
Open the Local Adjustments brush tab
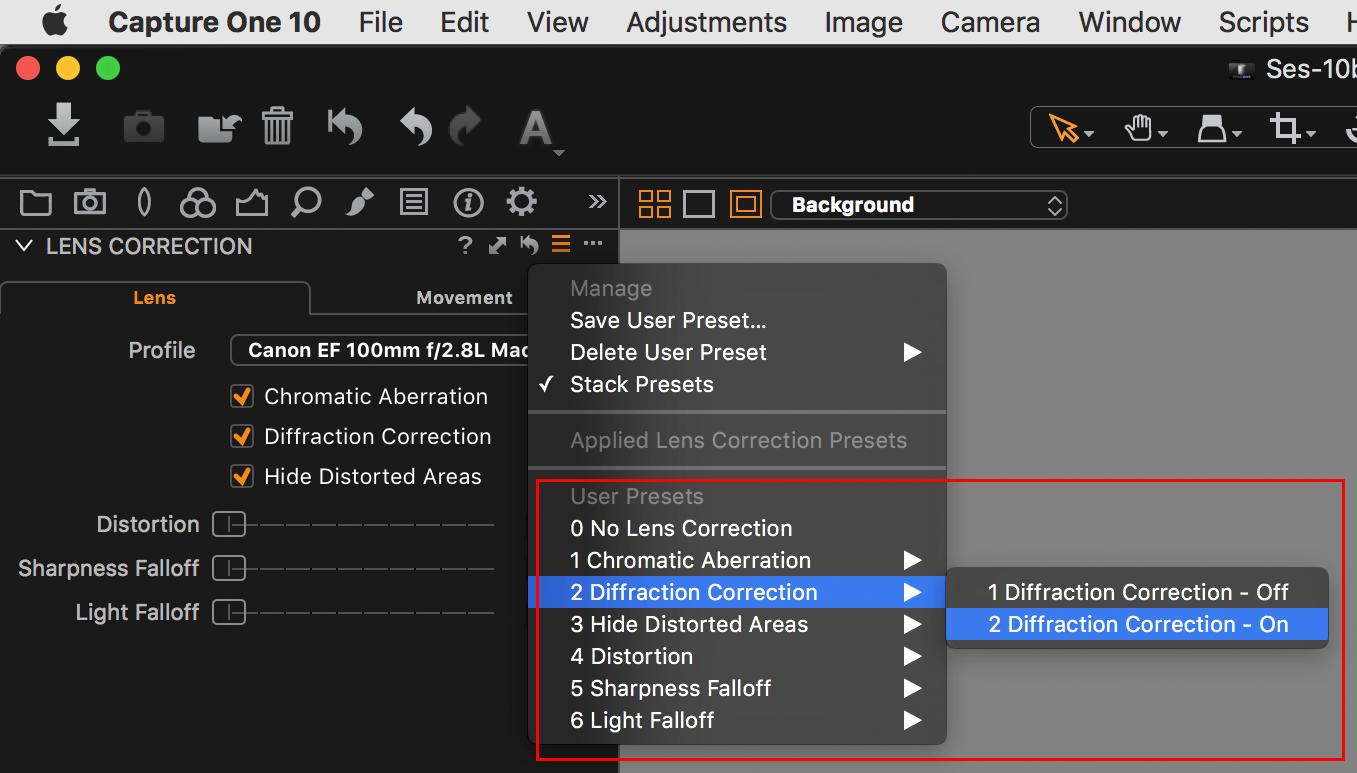coord(359,203)
